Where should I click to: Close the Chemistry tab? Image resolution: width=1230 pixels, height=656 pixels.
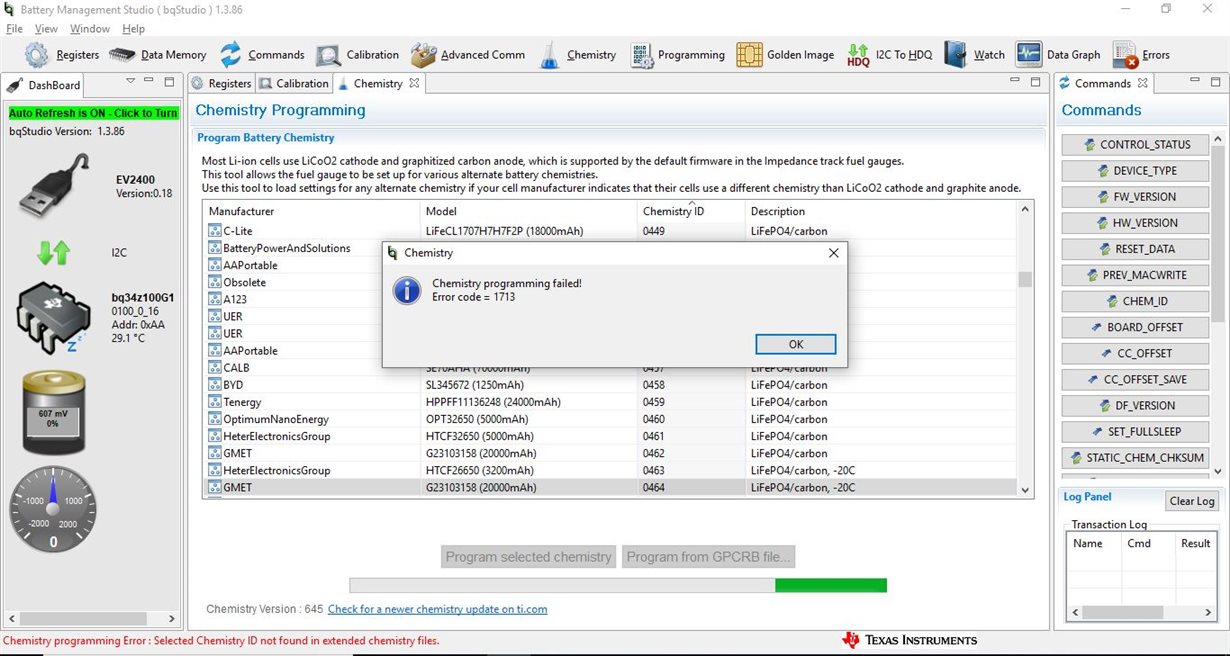pyautogui.click(x=414, y=83)
